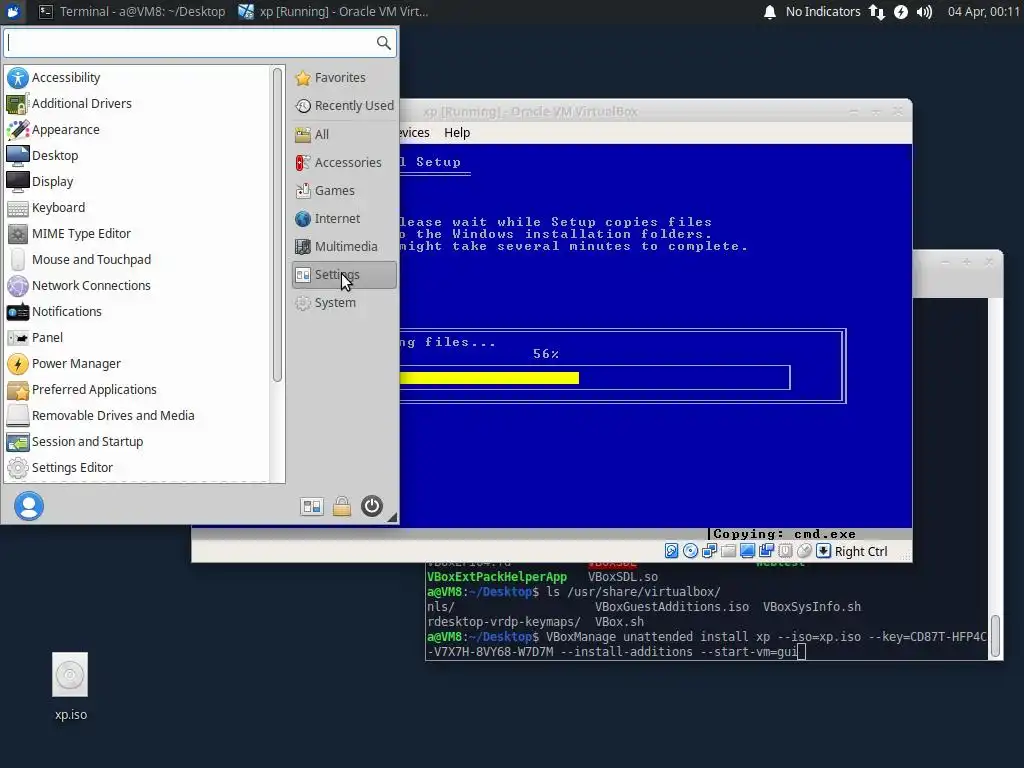Click the volume icon in panel
Image resolution: width=1024 pixels, height=768 pixels.
924,12
